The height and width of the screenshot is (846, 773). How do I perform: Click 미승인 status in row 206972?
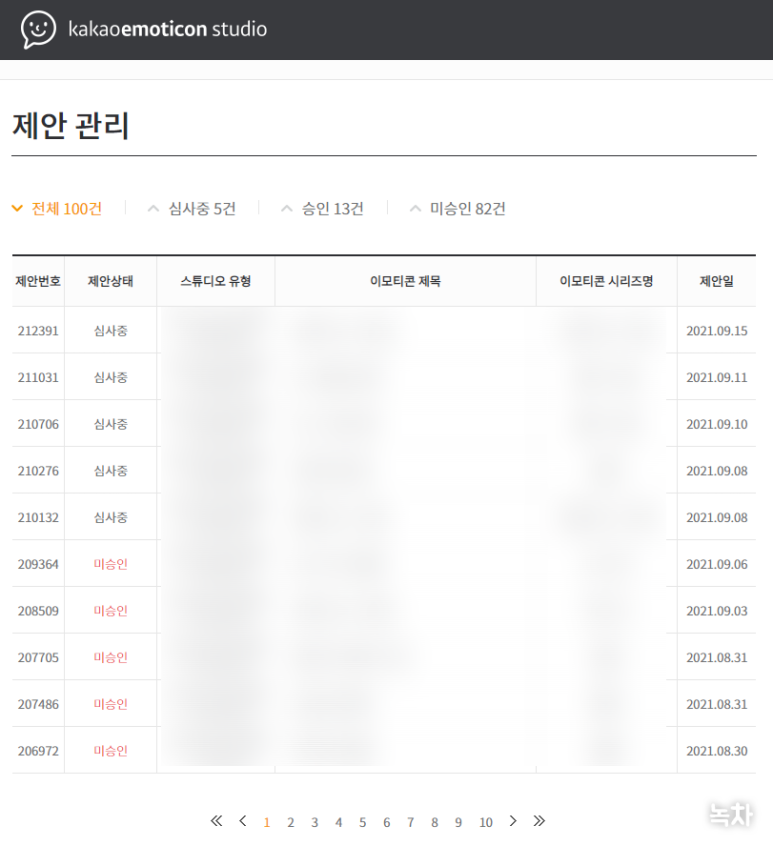pos(111,751)
